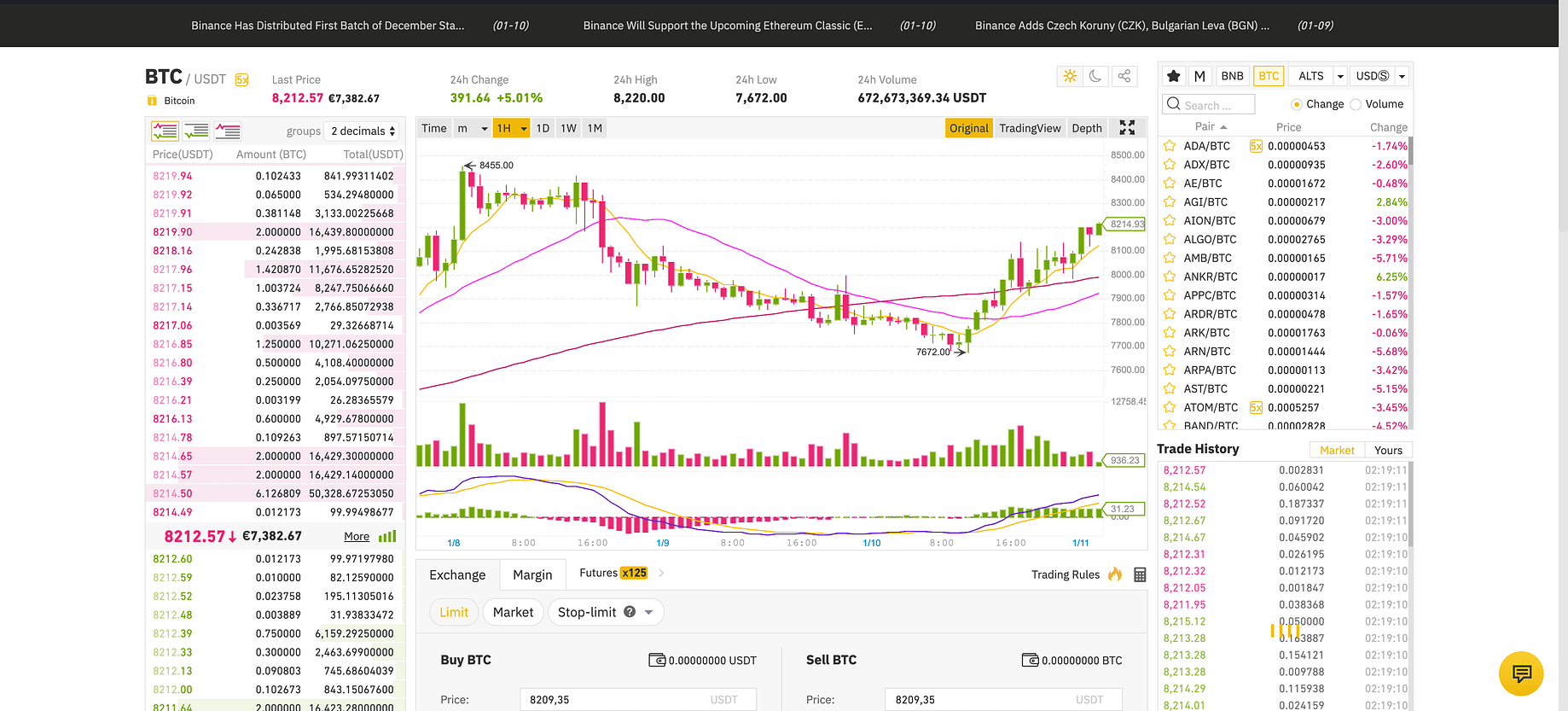Click the 5x badge on ATOM/BTC row
This screenshot has width=1568, height=711.
pos(1256,407)
